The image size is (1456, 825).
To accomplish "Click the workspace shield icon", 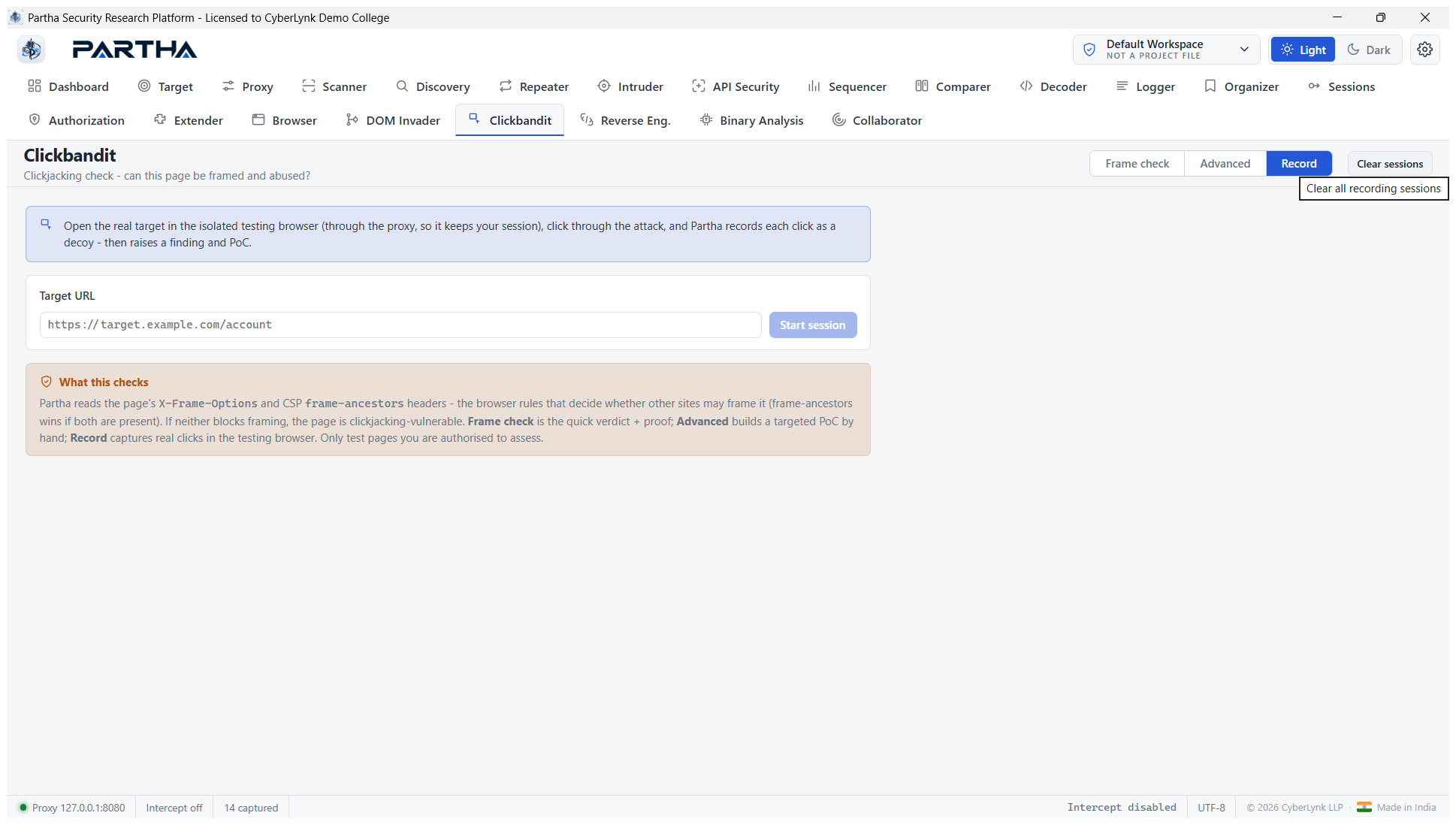I will click(1089, 50).
